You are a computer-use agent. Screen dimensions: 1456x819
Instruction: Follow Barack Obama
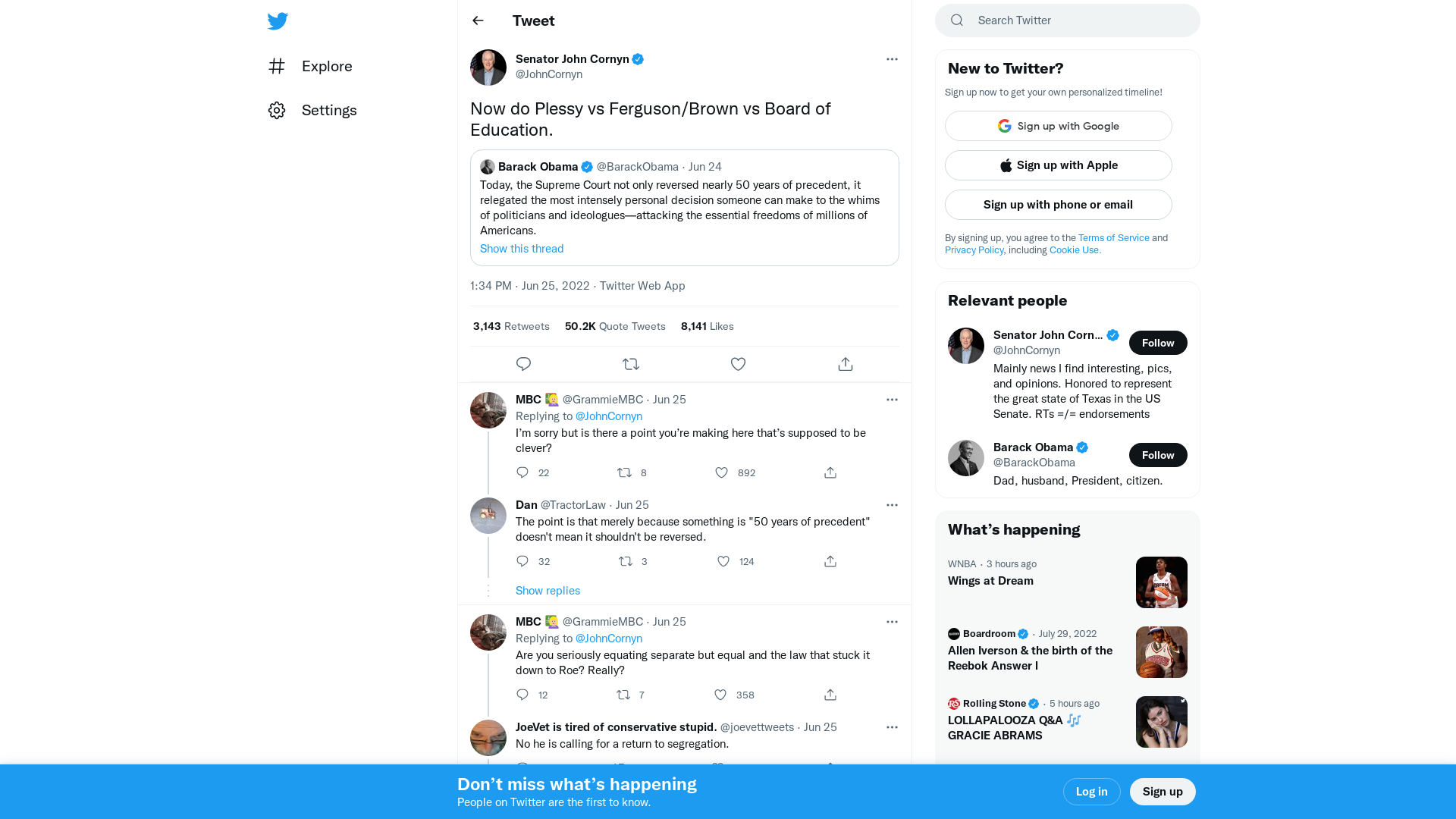coord(1157,455)
